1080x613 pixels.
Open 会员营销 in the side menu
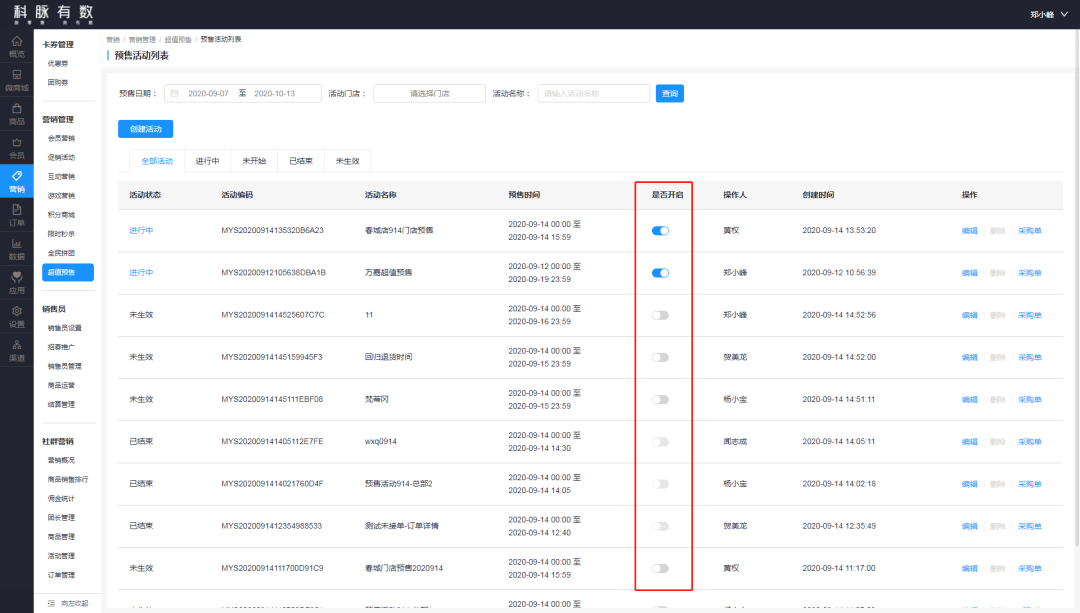coord(61,138)
